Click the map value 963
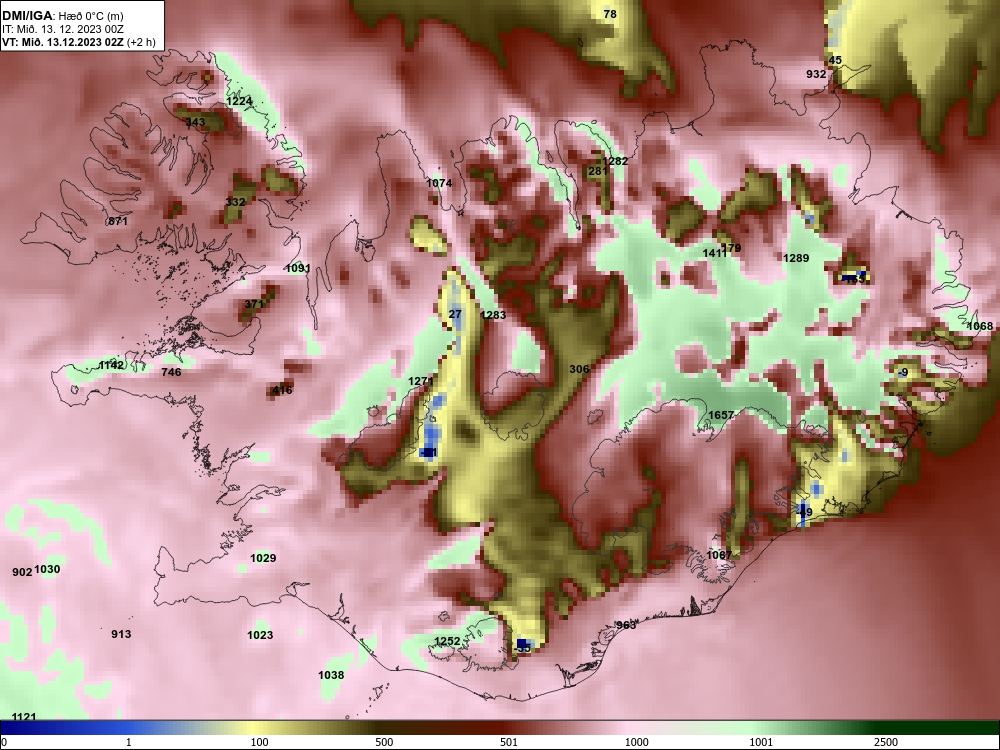The width and height of the screenshot is (1000, 750). pyautogui.click(x=626, y=625)
